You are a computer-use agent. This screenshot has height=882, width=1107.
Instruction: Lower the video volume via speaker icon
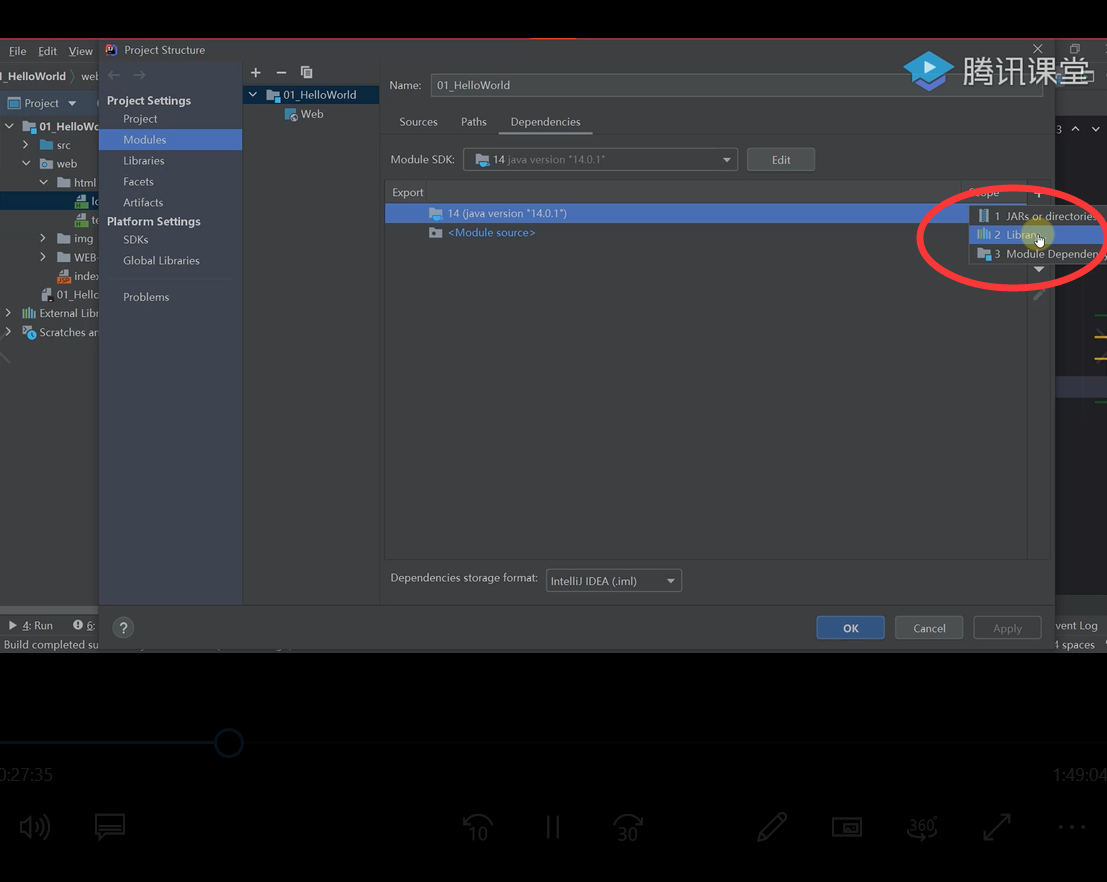coord(35,826)
